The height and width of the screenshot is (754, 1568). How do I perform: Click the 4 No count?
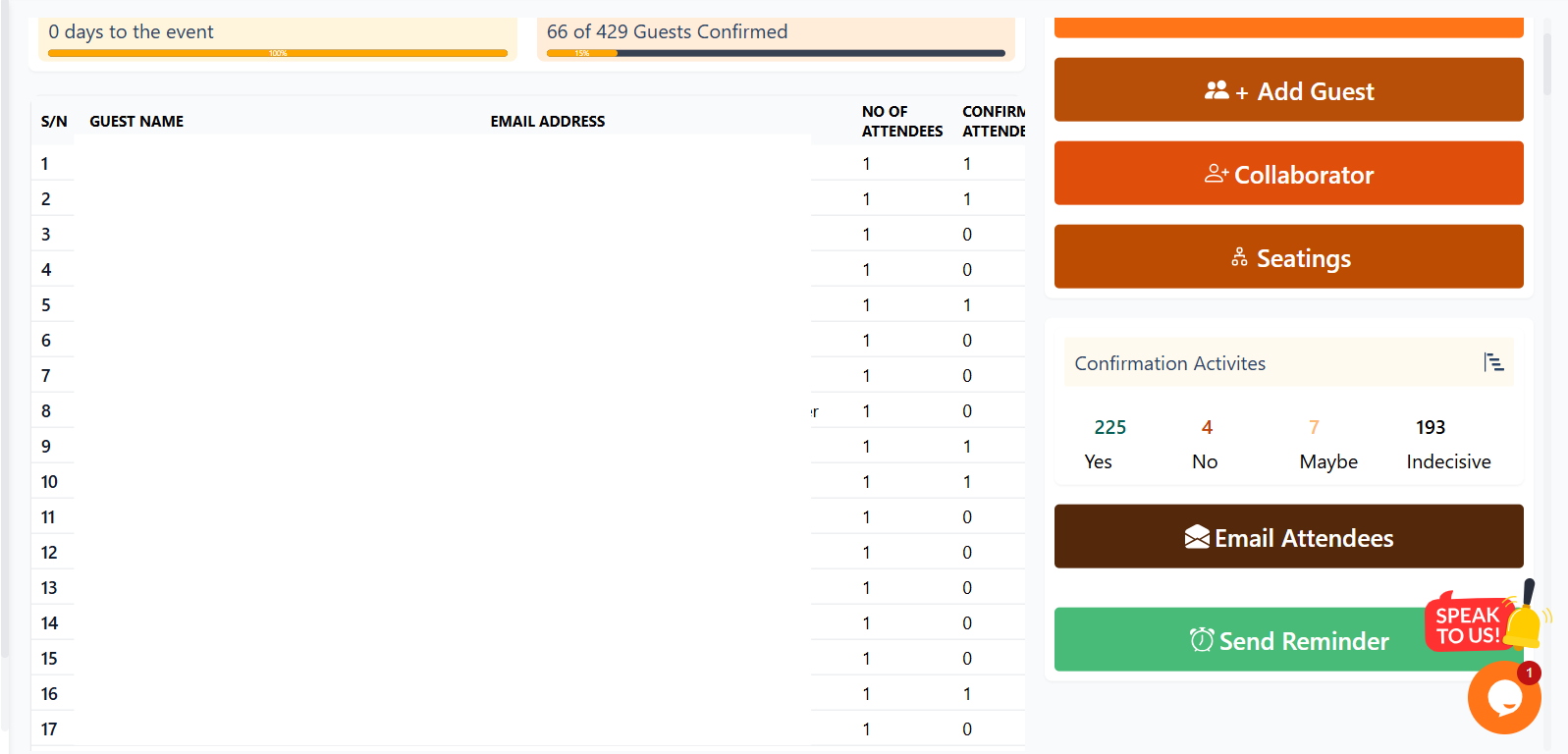[x=1207, y=427]
